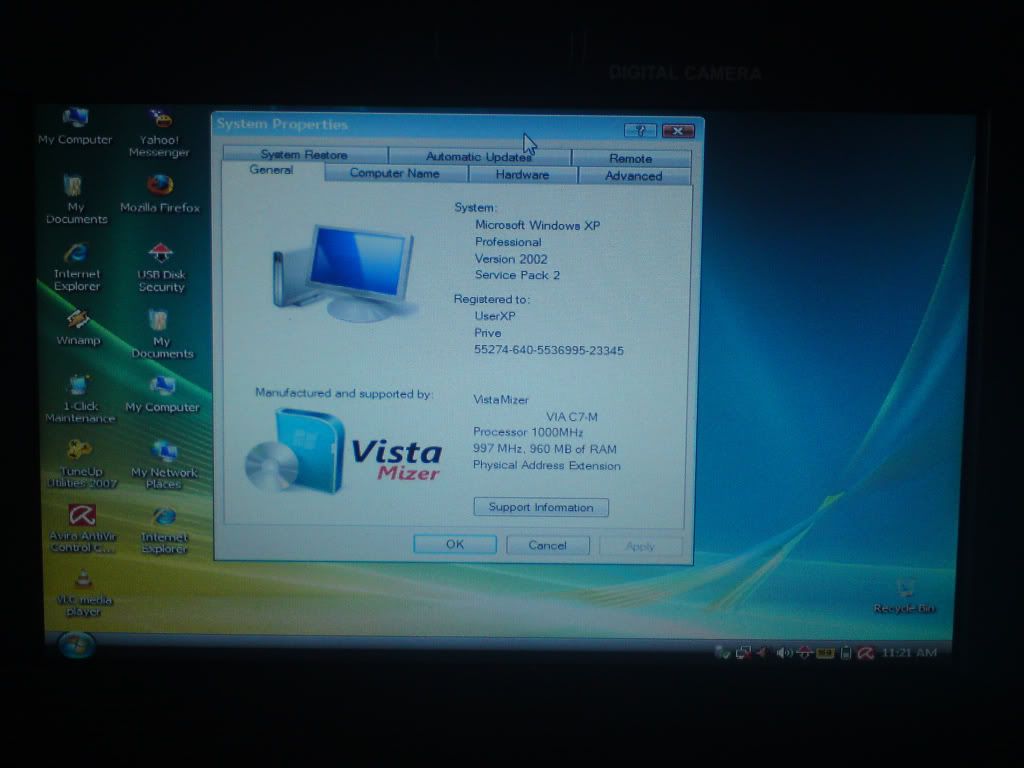Launch Mozilla Firefox from the desktop
The height and width of the screenshot is (768, 1024).
tap(160, 186)
